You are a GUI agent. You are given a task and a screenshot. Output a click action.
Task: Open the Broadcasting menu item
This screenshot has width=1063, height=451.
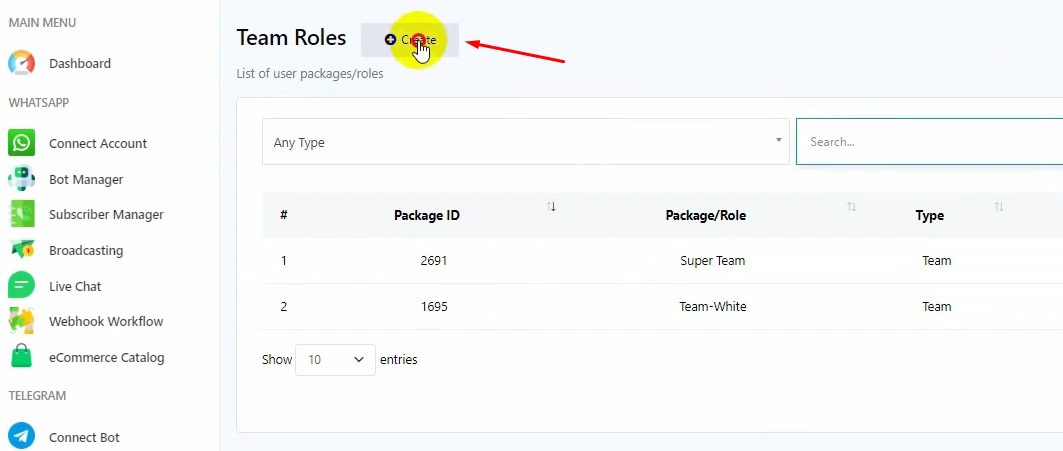86,250
